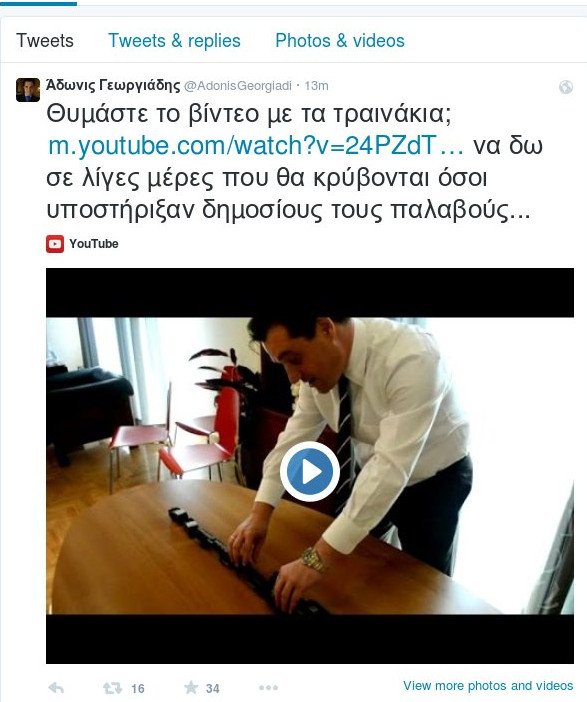Switch to Tweets & replies tab
This screenshot has height=702, width=587.
click(175, 41)
